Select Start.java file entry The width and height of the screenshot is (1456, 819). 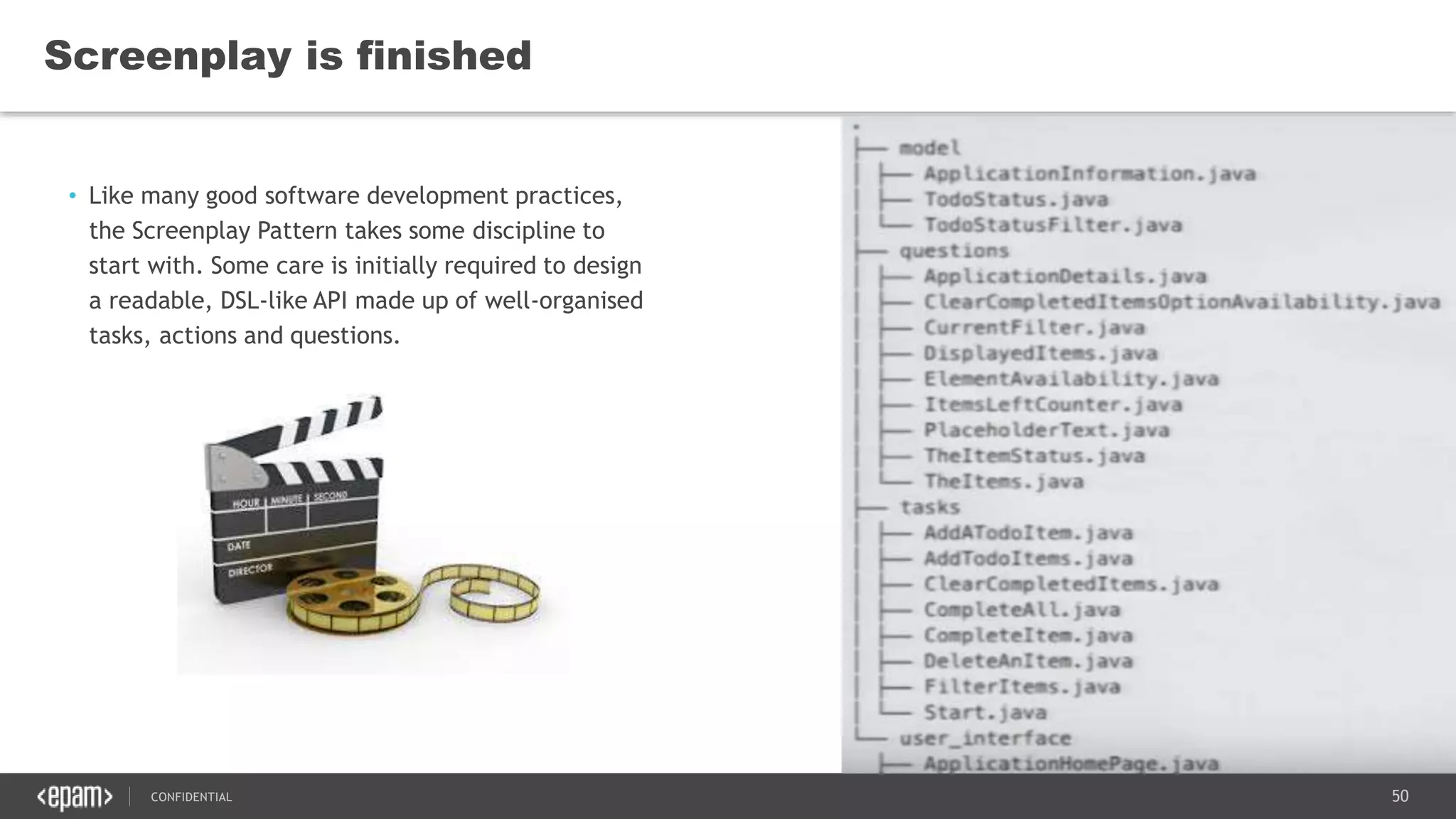pos(985,712)
